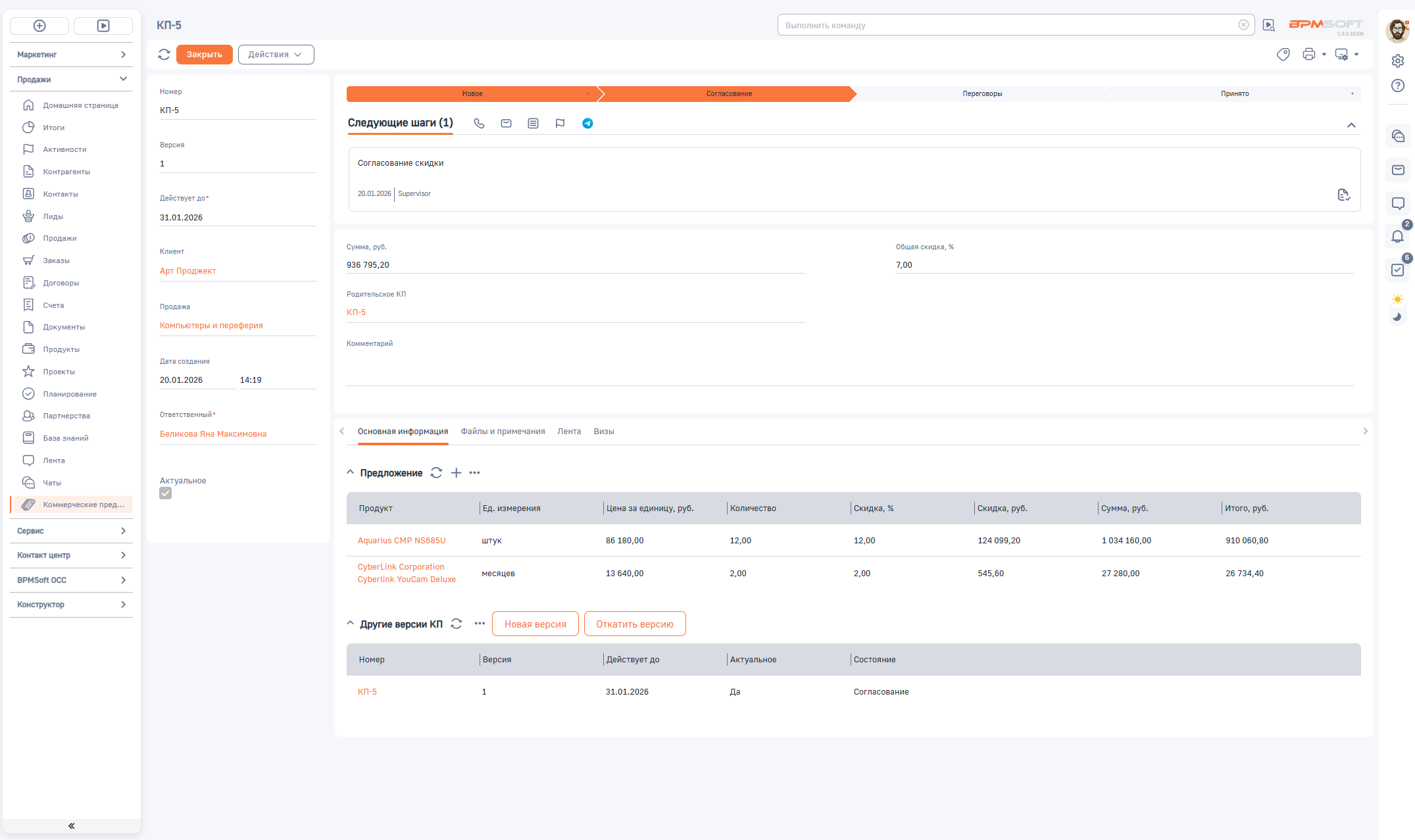Switch to dark theme moon icon

[x=1398, y=316]
